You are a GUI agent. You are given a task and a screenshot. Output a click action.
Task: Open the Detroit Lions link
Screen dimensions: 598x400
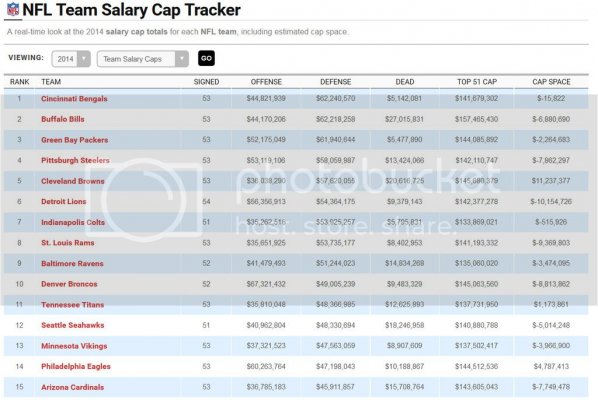click(64, 202)
